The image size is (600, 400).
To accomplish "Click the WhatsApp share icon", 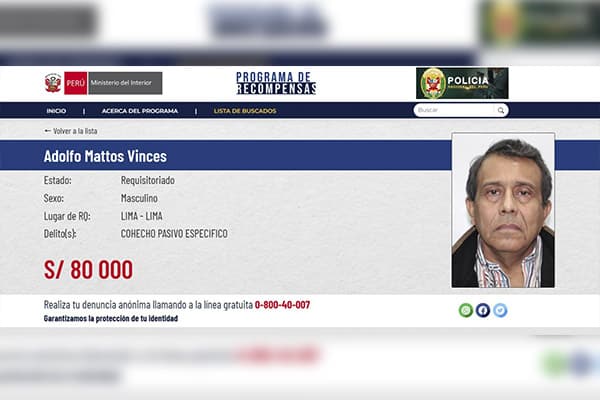I will point(466,310).
